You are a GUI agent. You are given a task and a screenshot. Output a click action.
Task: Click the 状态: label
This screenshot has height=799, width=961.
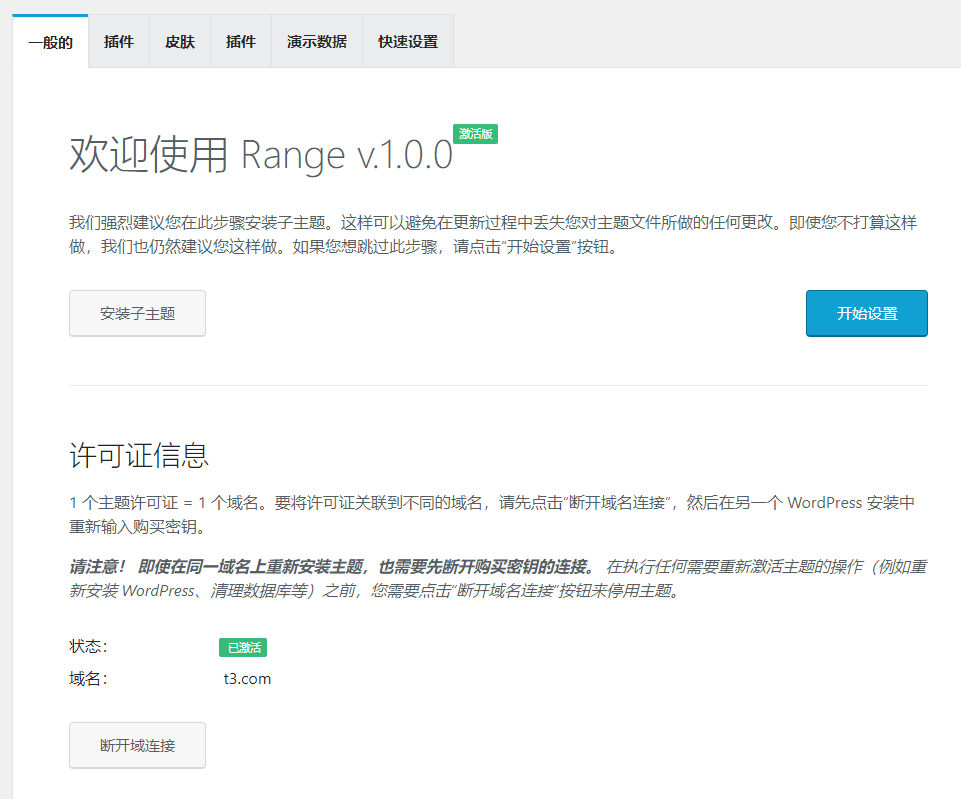88,646
